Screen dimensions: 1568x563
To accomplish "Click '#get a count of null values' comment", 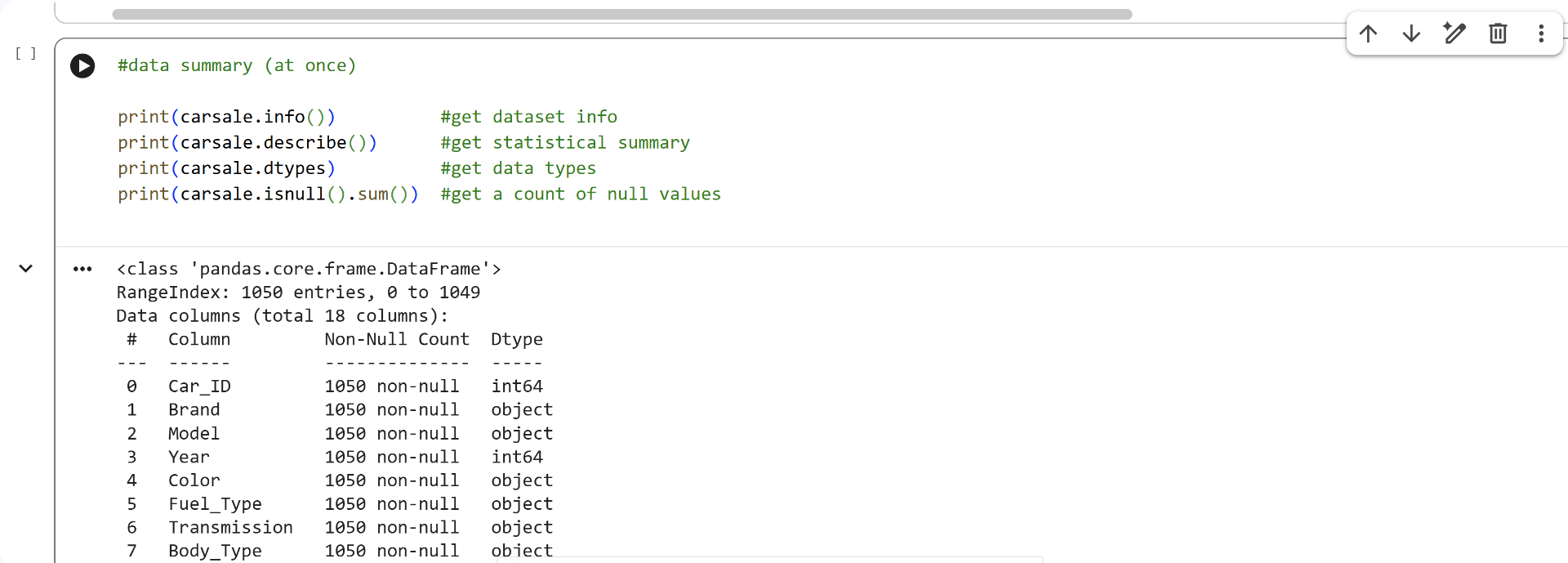I will pyautogui.click(x=581, y=194).
